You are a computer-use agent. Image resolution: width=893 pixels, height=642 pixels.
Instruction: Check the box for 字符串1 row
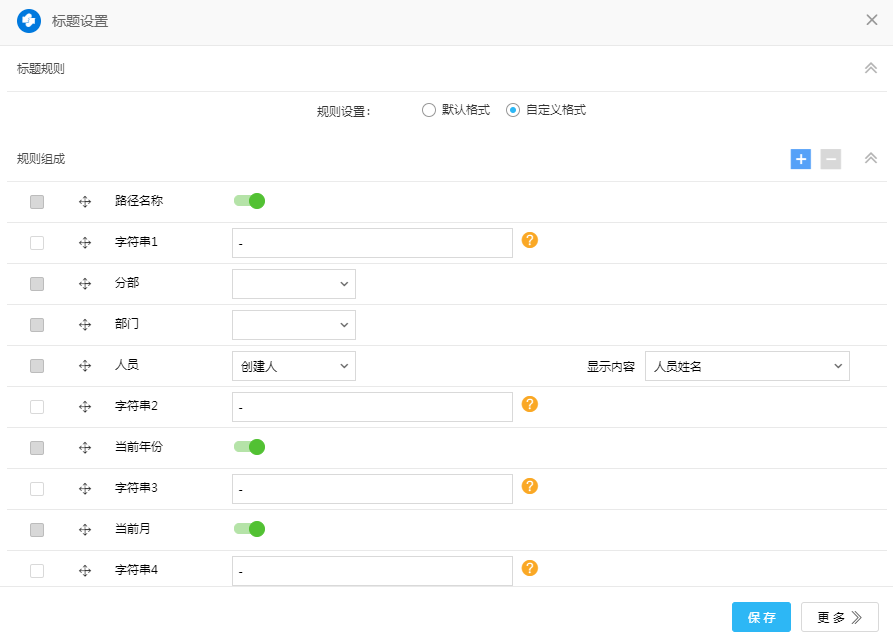pyautogui.click(x=37, y=243)
